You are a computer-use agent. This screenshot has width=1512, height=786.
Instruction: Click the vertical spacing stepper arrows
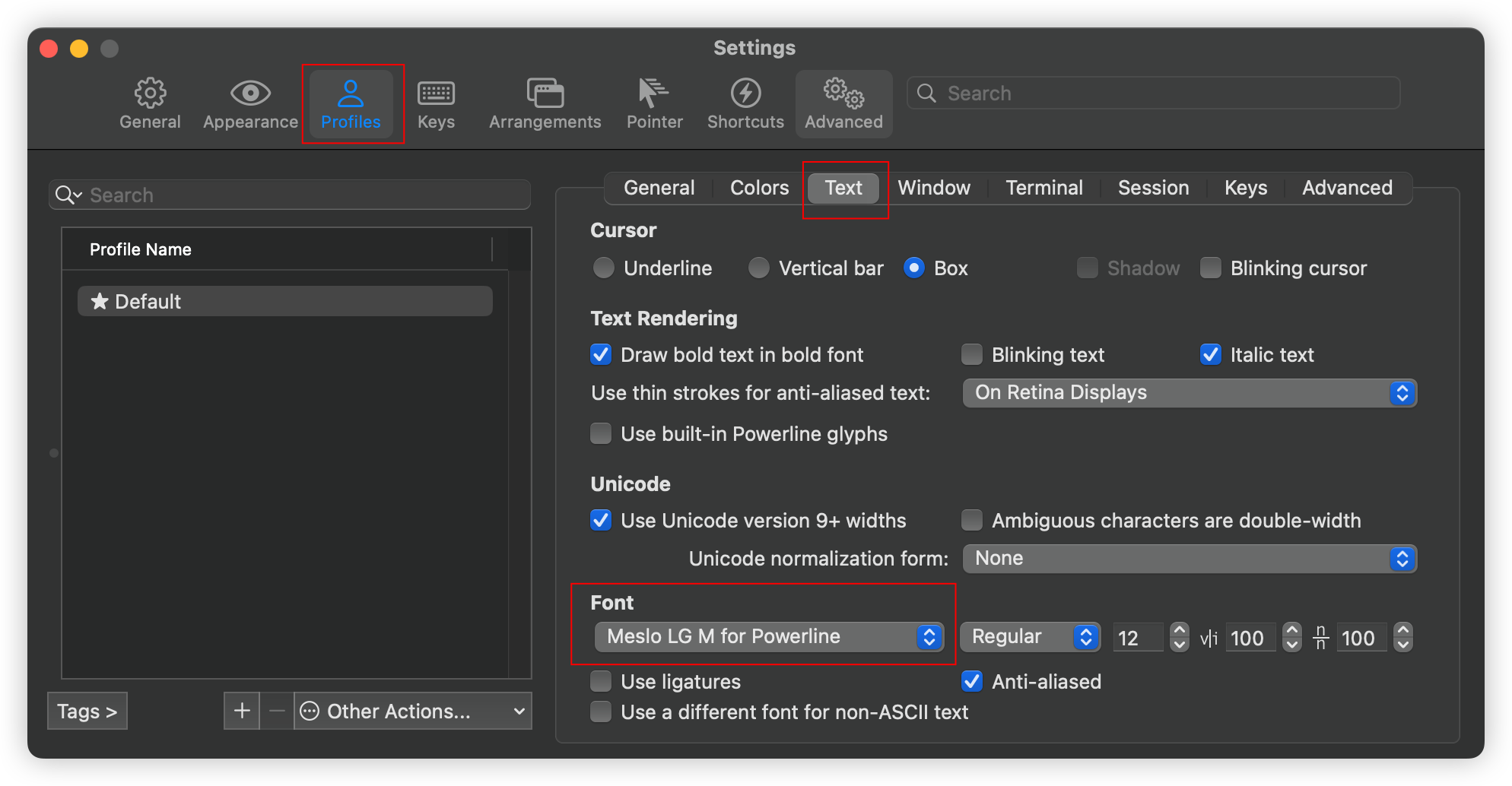[x=1403, y=637]
